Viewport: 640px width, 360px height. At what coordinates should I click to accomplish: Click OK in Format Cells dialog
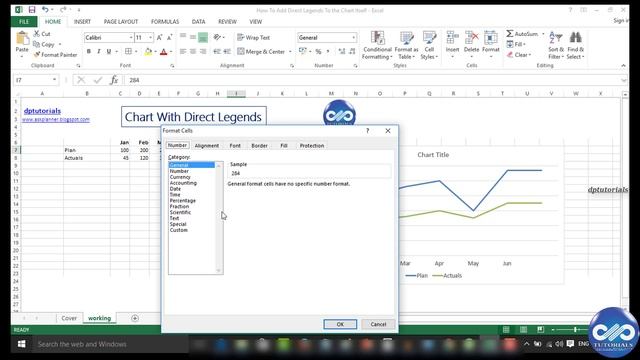tap(340, 324)
